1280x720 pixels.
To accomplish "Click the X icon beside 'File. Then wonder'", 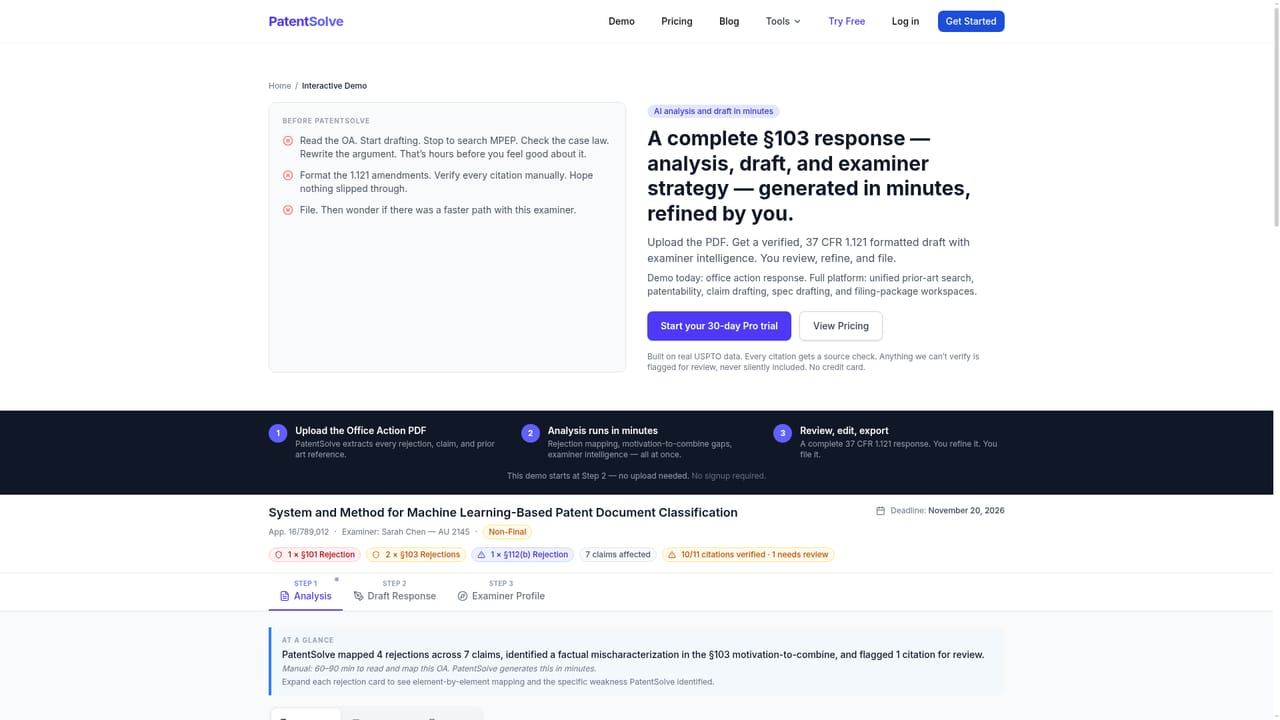I will (x=288, y=210).
